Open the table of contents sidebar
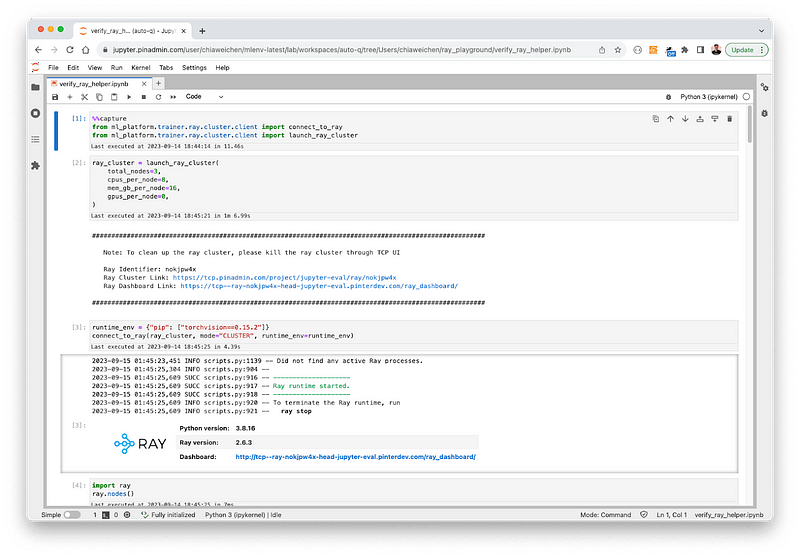The width and height of the screenshot is (800, 557). 35,139
